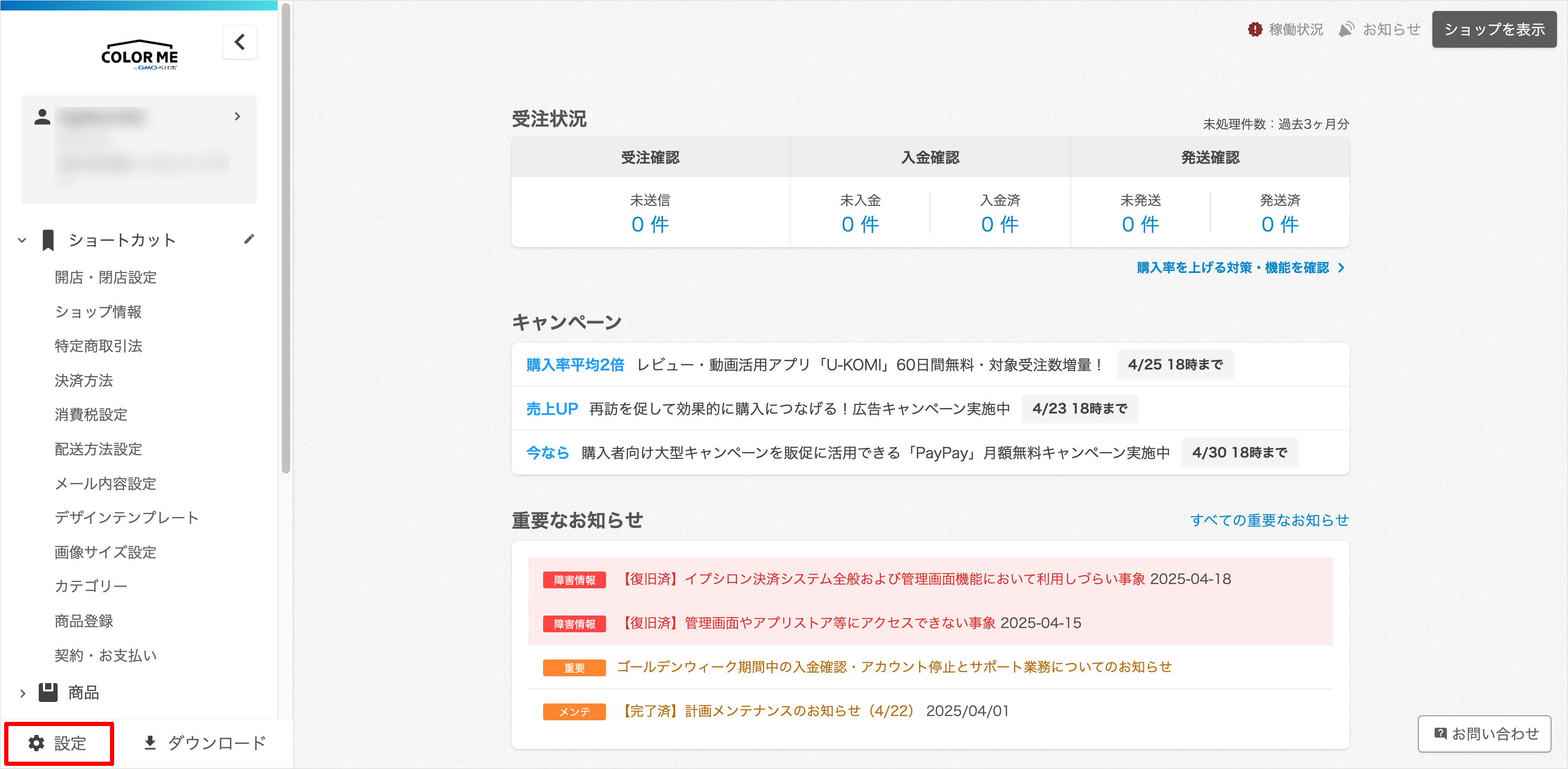Open ゴールデンウィーク期間中 support notice
The height and width of the screenshot is (769, 1568).
pos(894,667)
